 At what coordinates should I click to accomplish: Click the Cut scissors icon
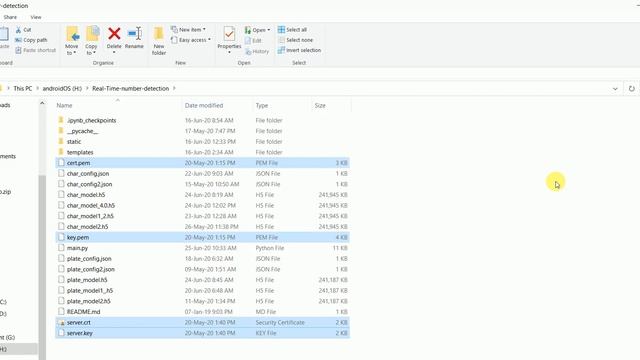click(x=18, y=30)
